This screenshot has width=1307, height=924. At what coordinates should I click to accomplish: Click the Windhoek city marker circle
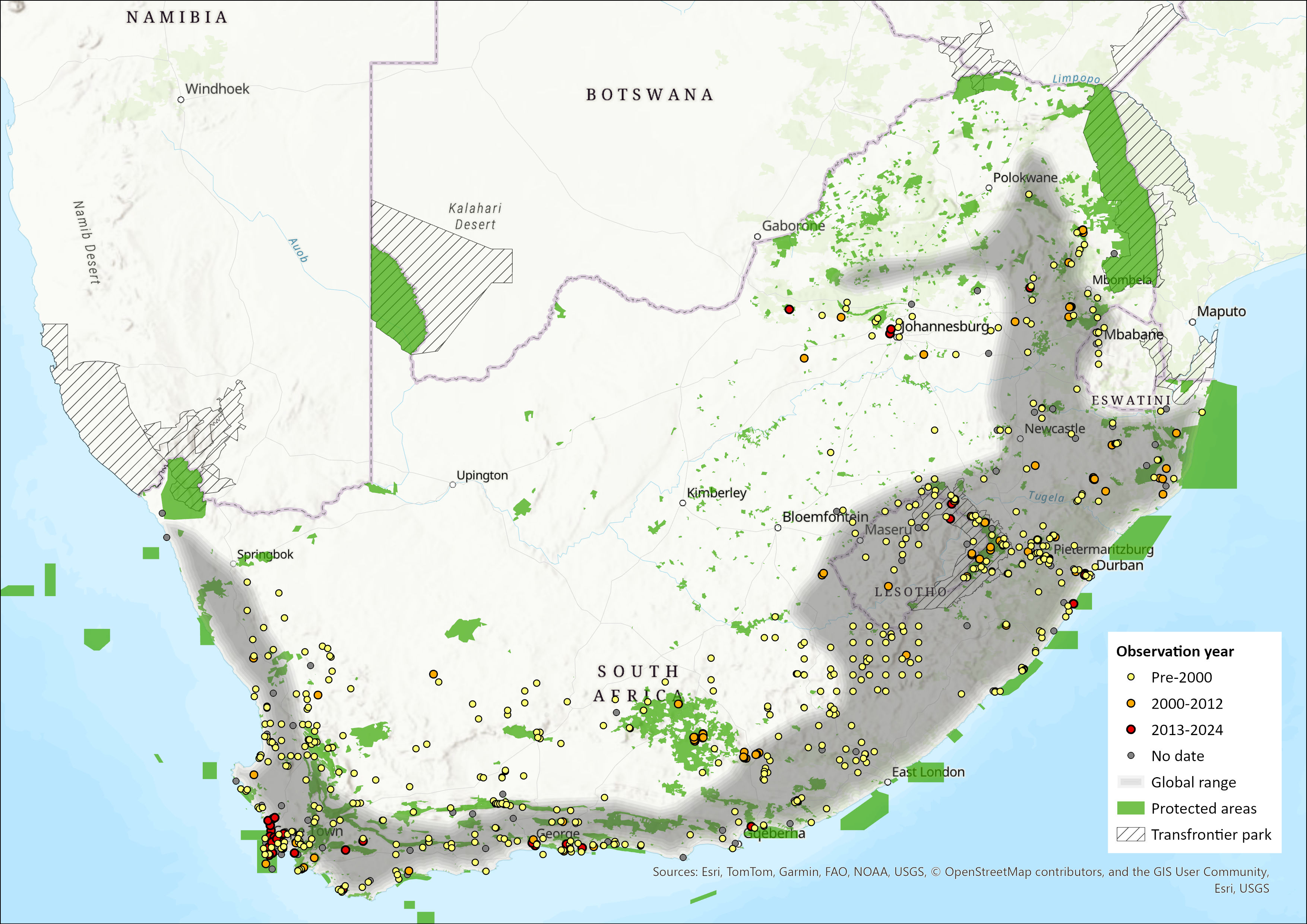pos(181,99)
